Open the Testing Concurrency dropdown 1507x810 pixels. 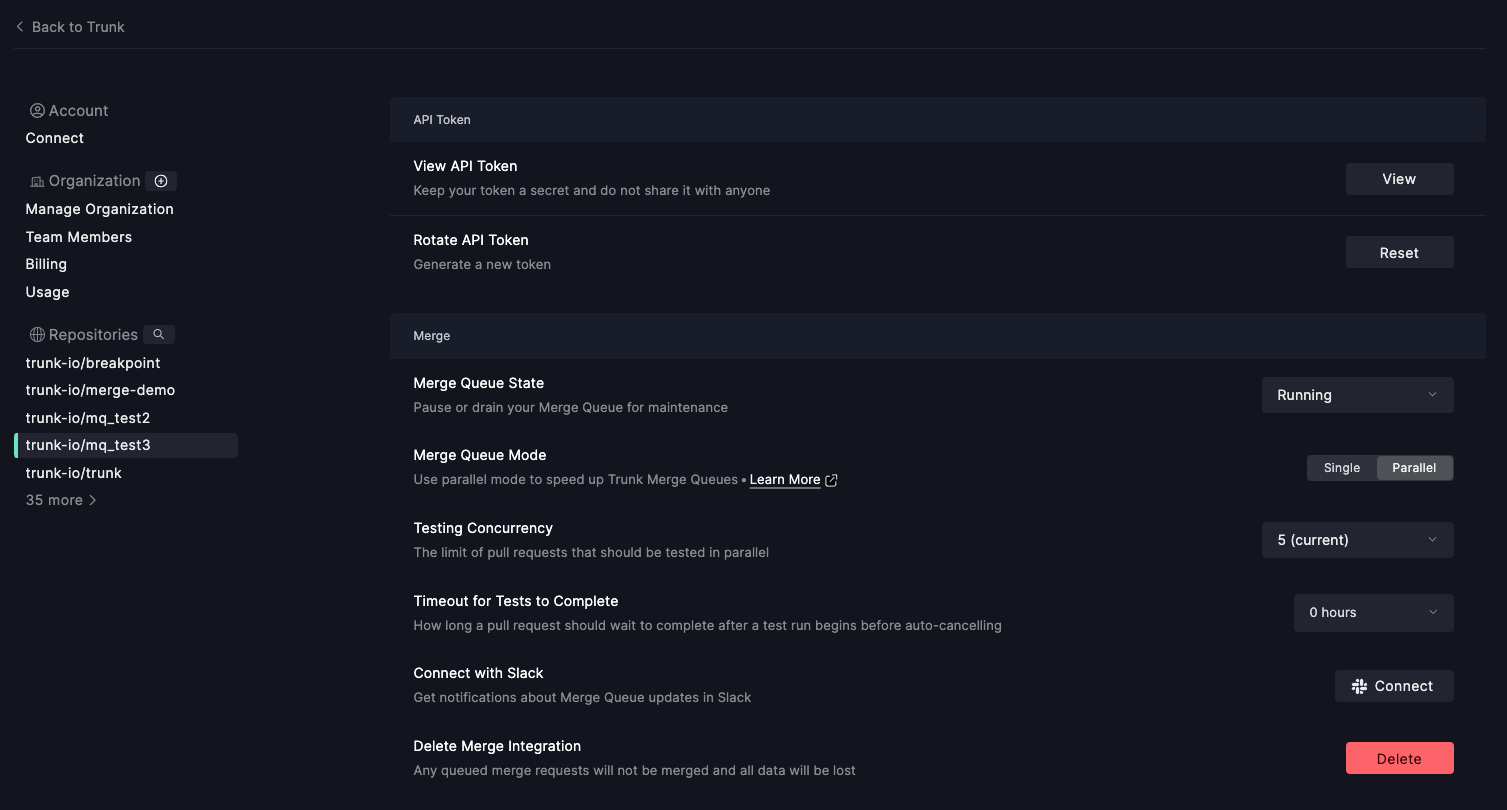1357,540
